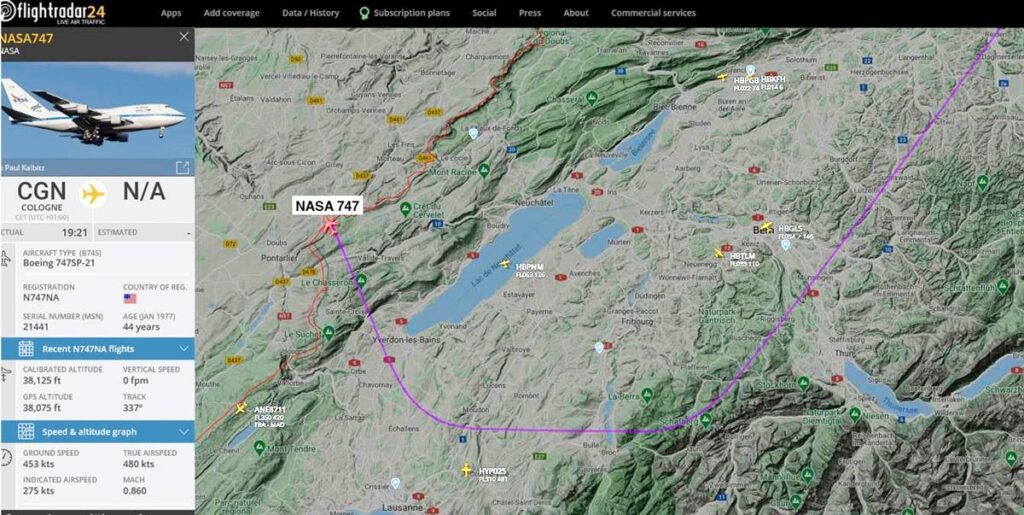Click the Mont Tendre mountain marker
The height and width of the screenshot is (515, 1024).
coord(259,447)
